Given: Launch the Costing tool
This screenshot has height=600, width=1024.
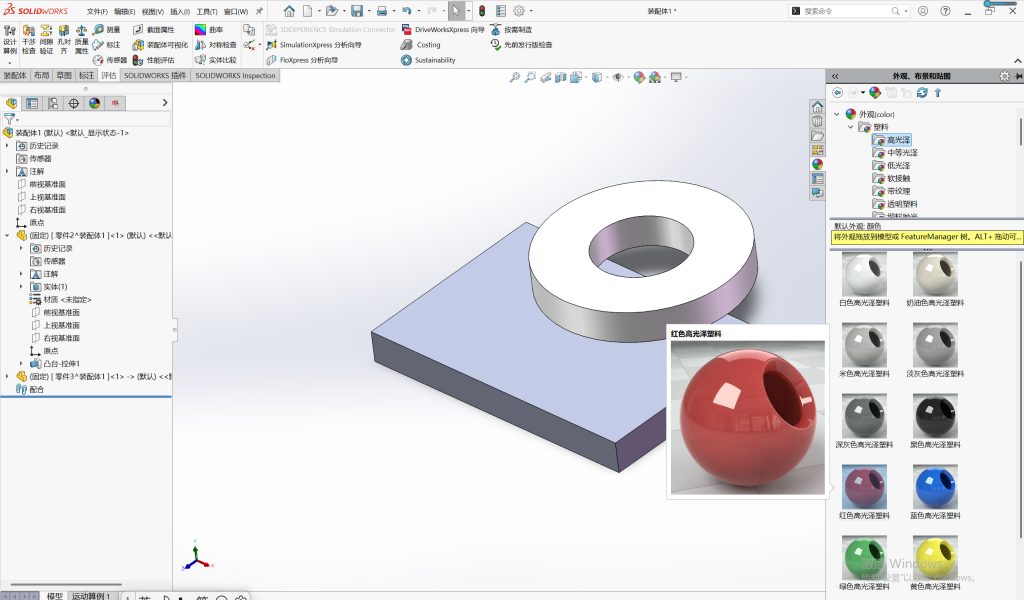Looking at the screenshot, I should [421, 44].
